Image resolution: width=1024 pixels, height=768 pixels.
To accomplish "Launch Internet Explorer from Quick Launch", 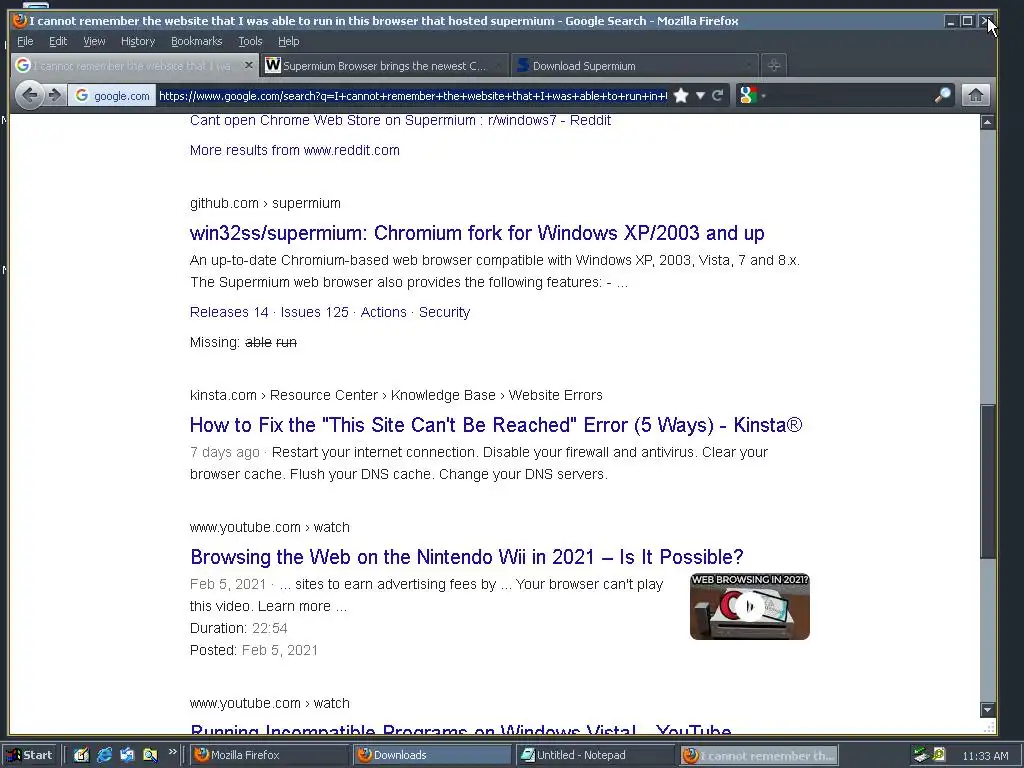I will (104, 755).
